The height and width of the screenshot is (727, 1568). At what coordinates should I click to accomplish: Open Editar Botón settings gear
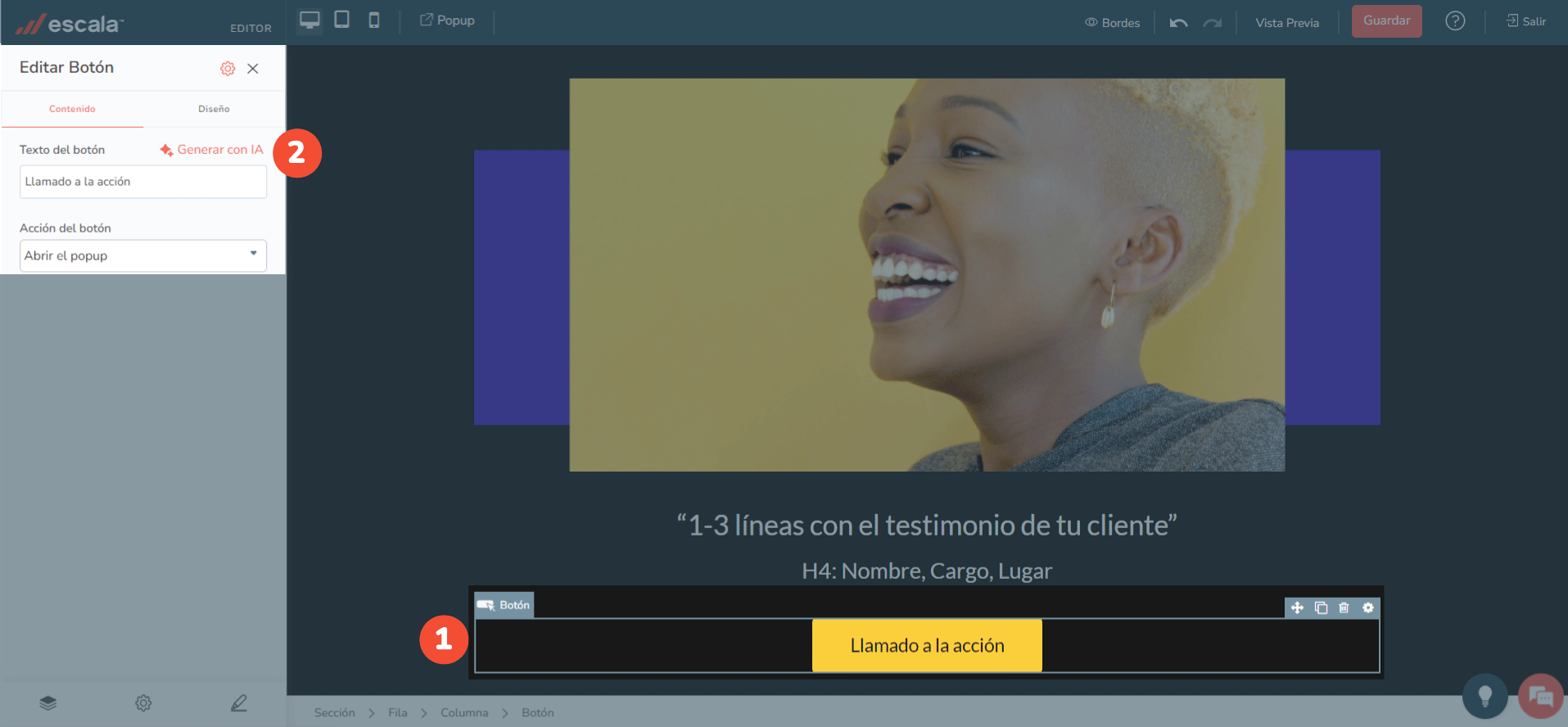point(228,69)
